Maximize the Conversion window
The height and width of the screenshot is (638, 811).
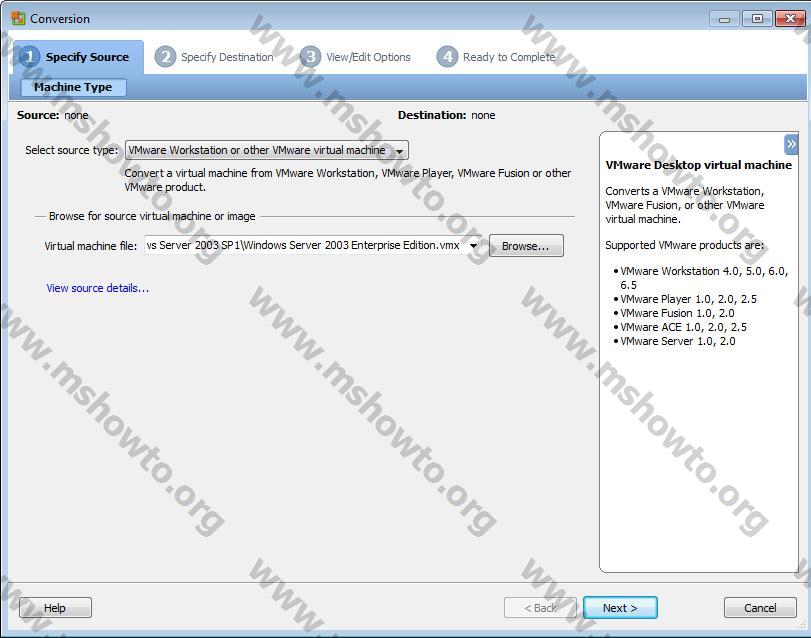coord(757,19)
